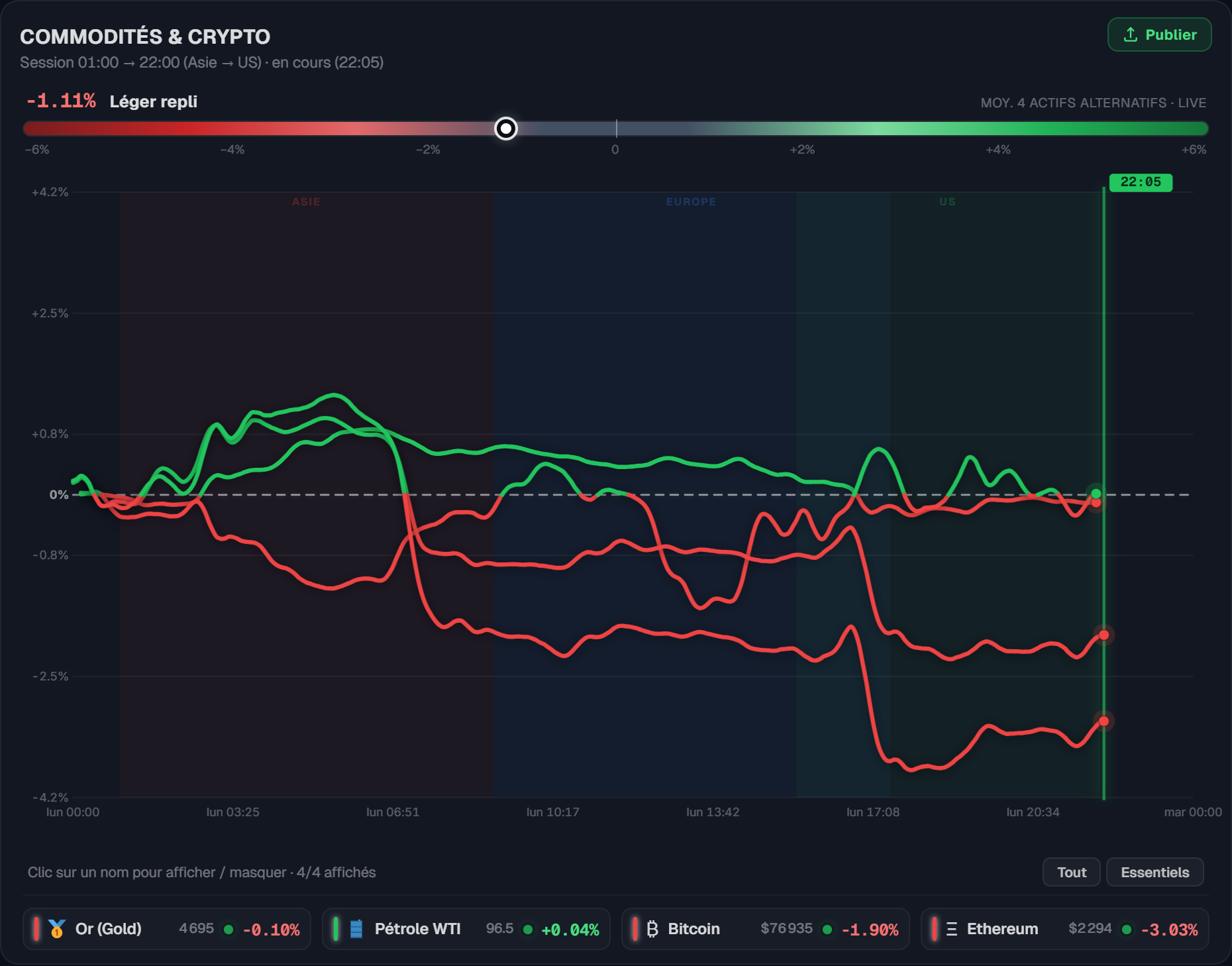
Task: Click the -3.03% Ethereum change value
Action: pos(1169,930)
